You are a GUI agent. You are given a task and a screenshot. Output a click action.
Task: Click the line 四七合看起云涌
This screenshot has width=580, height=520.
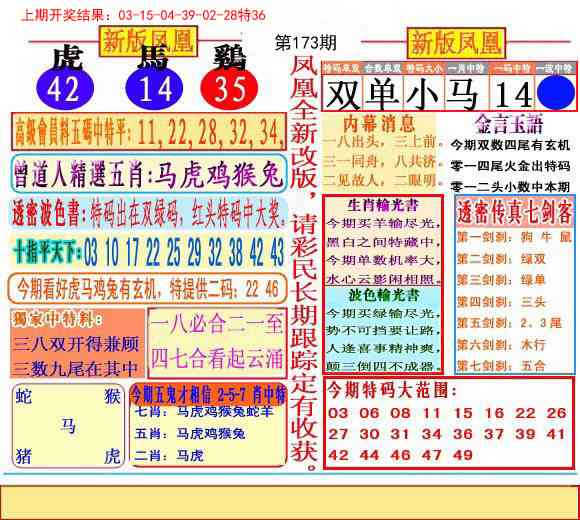[x=217, y=358]
